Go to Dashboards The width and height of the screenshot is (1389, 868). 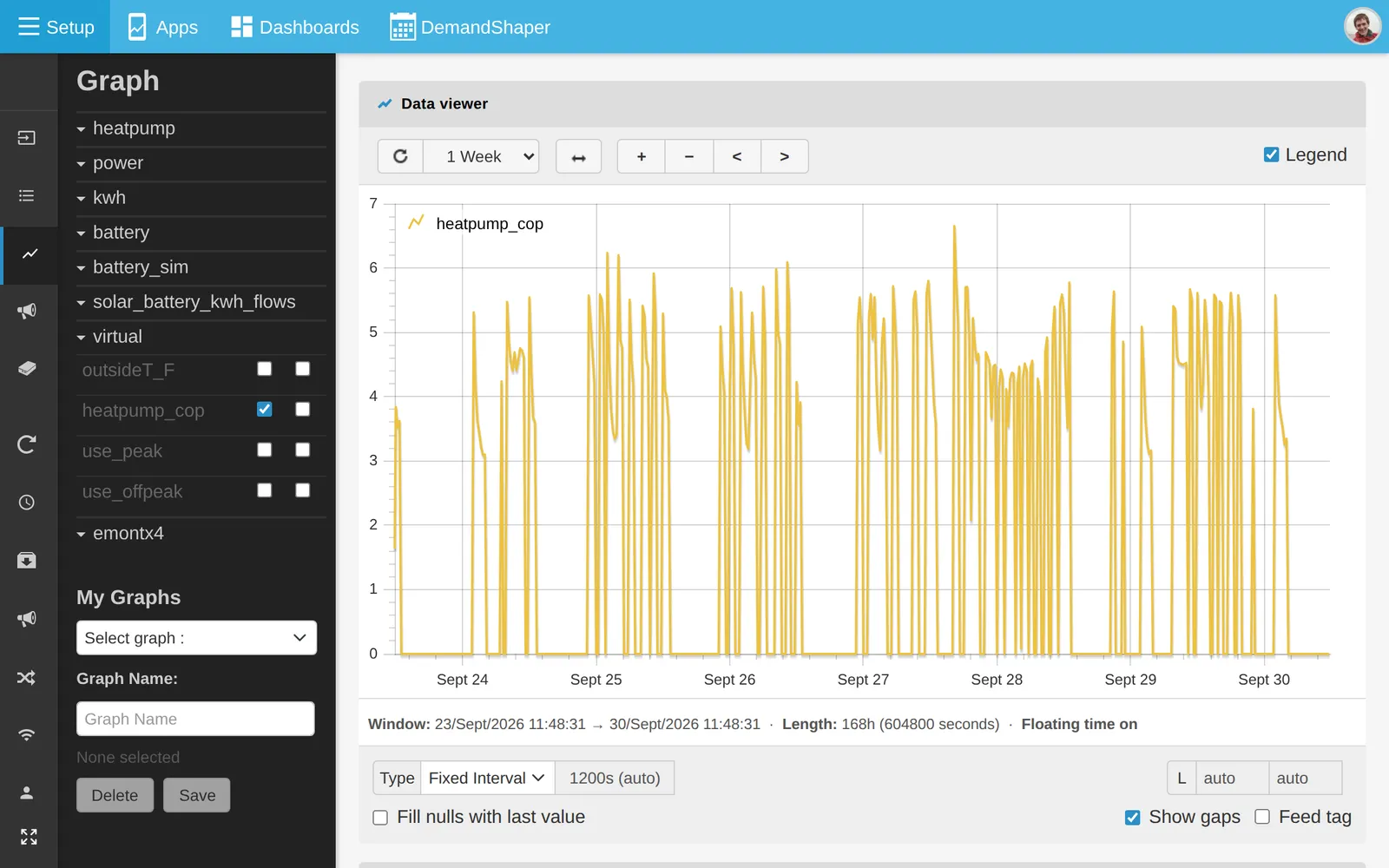tap(295, 27)
